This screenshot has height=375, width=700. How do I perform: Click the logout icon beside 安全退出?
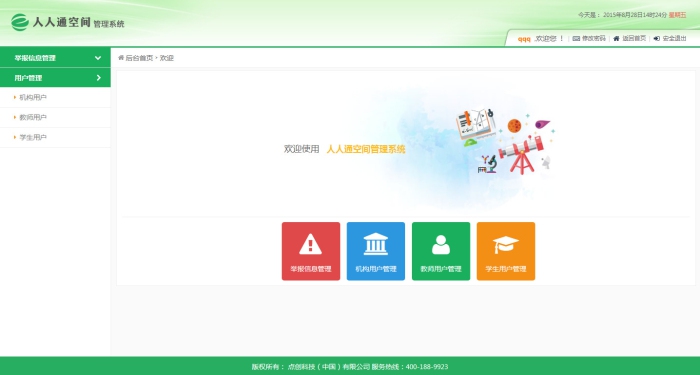(x=656, y=39)
